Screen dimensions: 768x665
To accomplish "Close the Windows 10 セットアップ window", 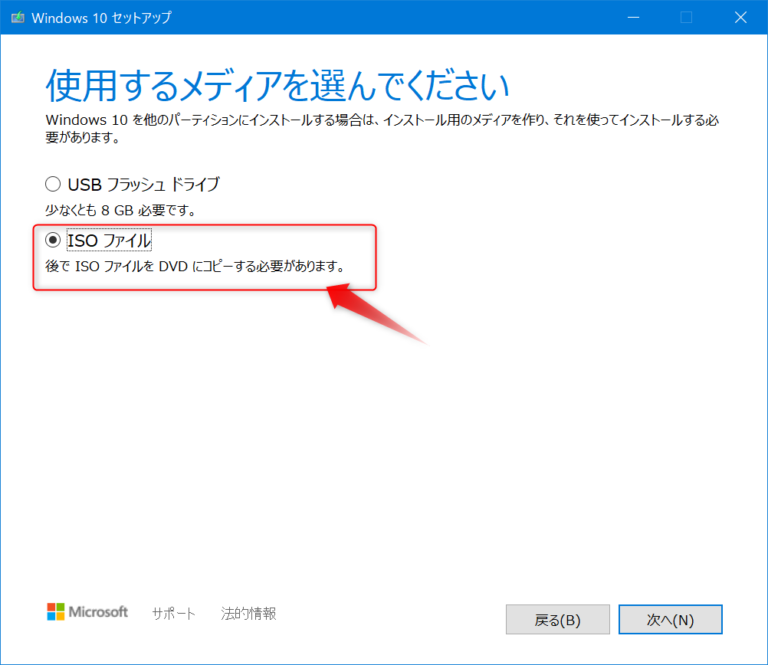I will point(741,18).
